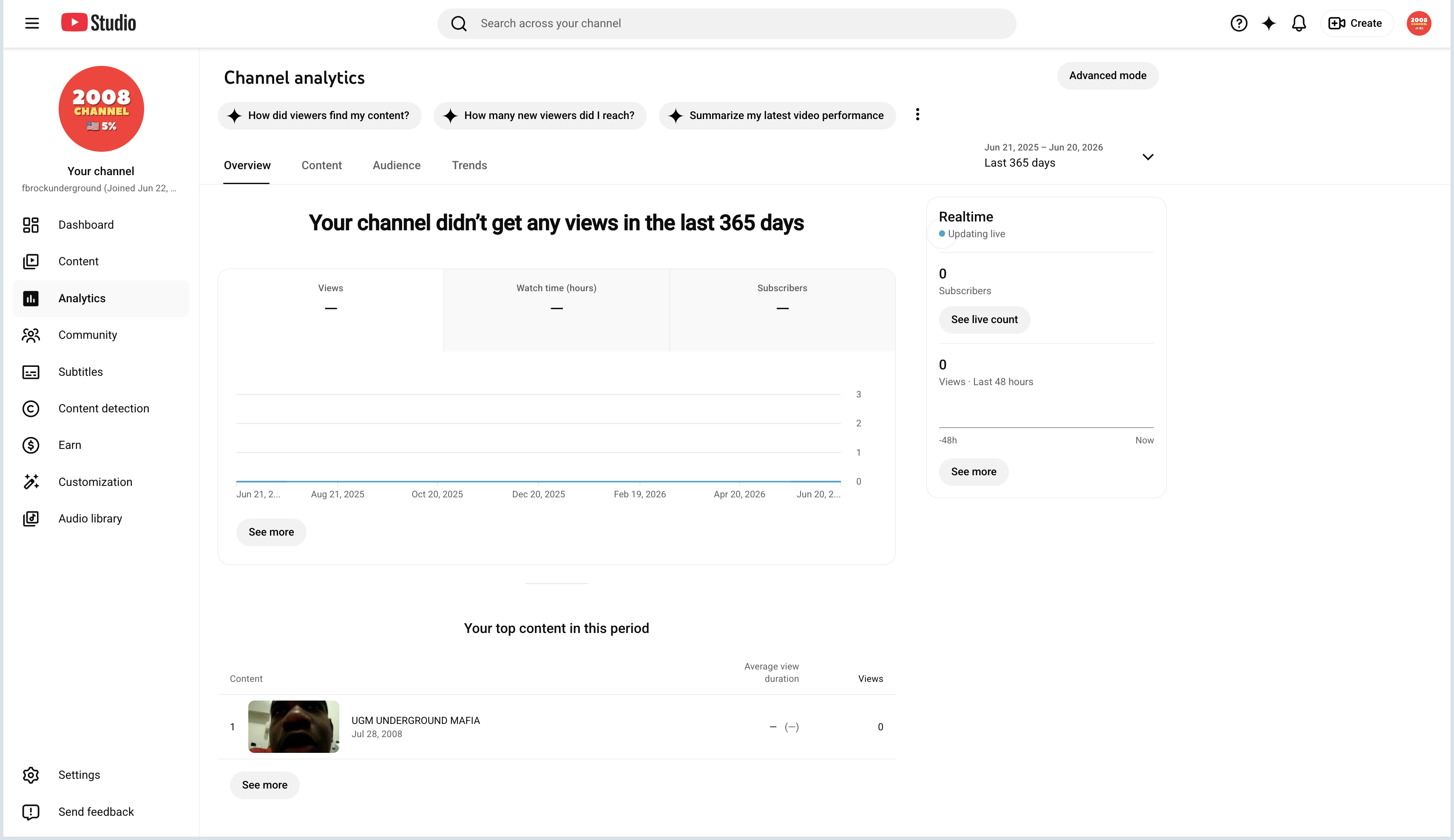The width and height of the screenshot is (1454, 840).
Task: Open the notifications bell
Action: pos(1299,23)
